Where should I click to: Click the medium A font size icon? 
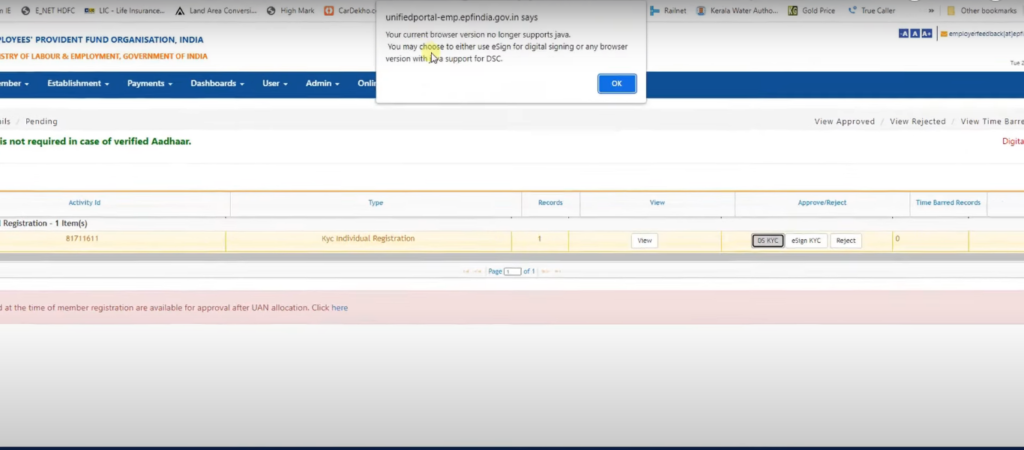[915, 33]
